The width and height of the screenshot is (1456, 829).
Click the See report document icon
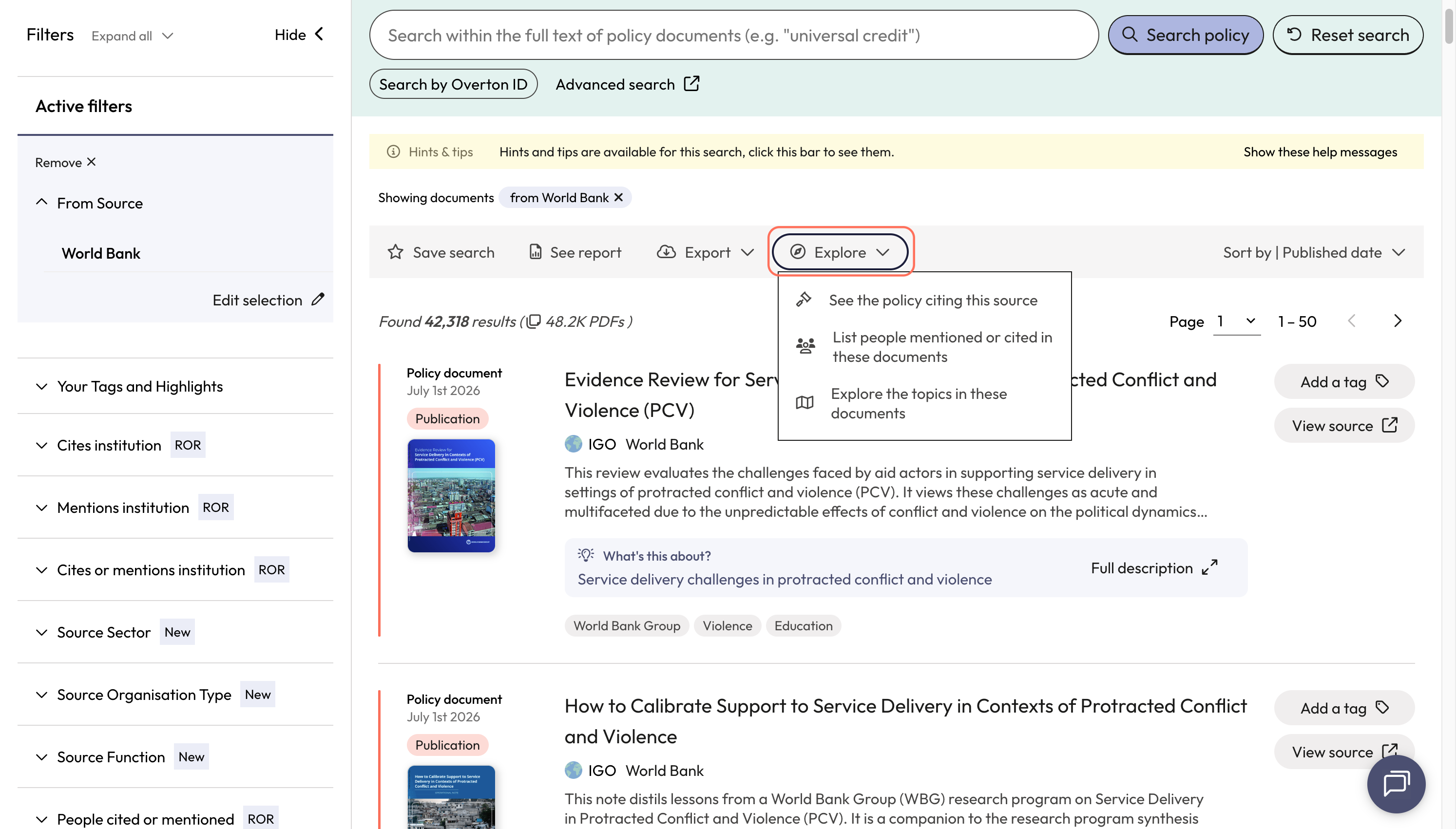click(535, 252)
